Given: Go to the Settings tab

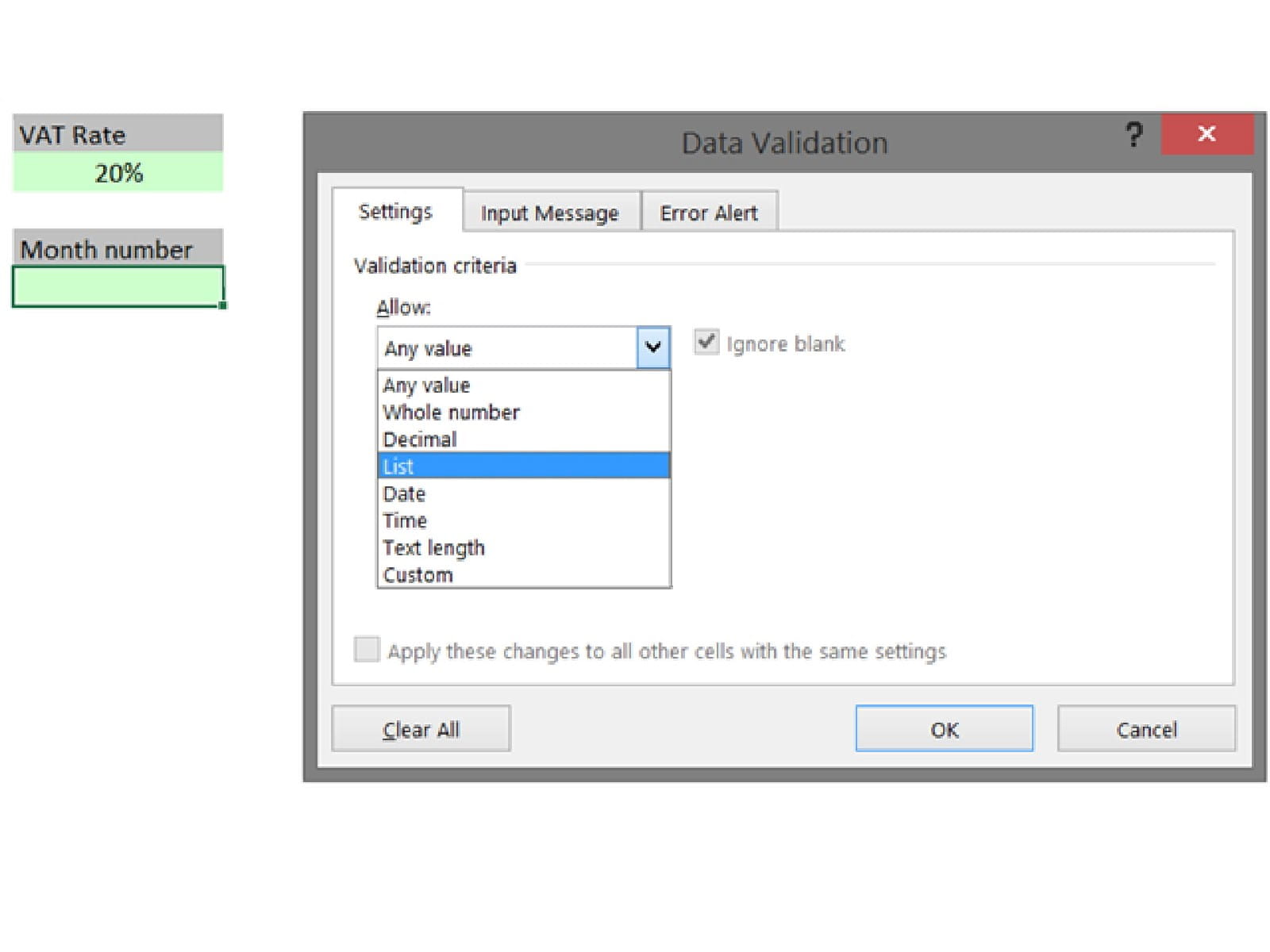Looking at the screenshot, I should 395,212.
